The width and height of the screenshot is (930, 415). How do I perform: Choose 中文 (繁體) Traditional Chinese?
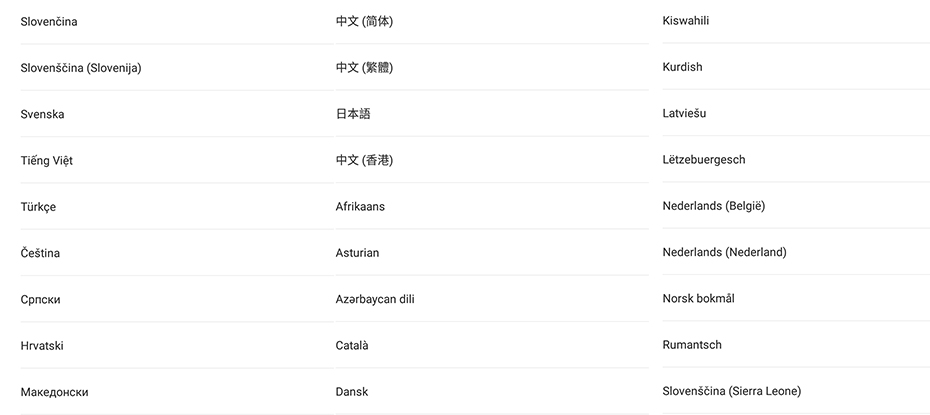[364, 68]
